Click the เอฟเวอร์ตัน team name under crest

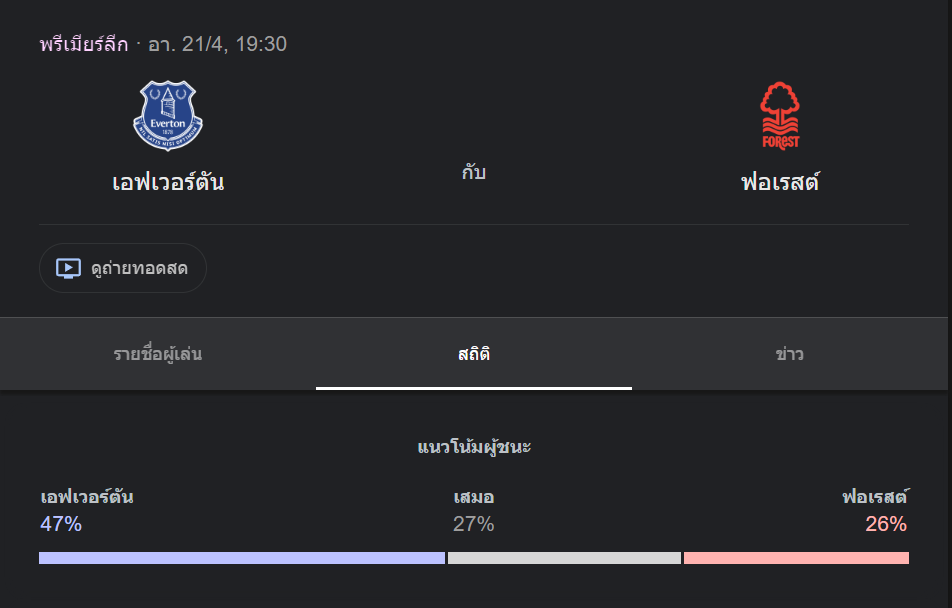click(x=168, y=183)
